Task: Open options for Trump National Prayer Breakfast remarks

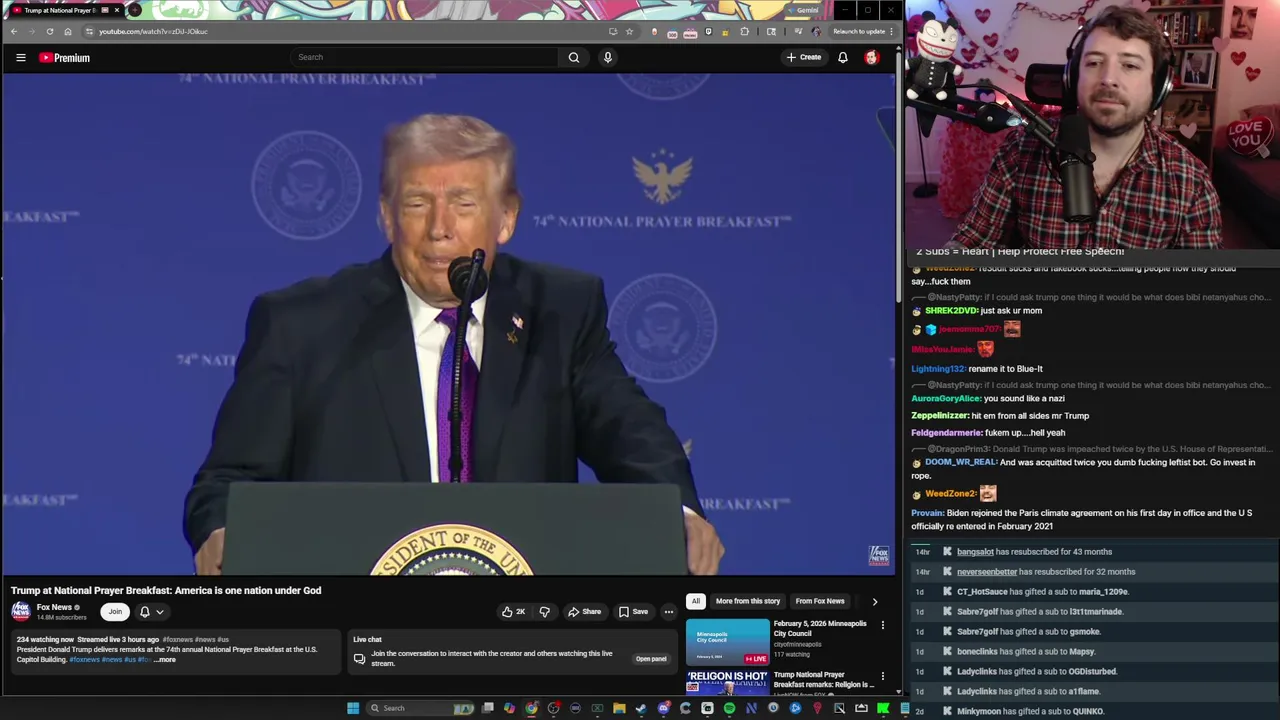Action: pyautogui.click(x=882, y=677)
